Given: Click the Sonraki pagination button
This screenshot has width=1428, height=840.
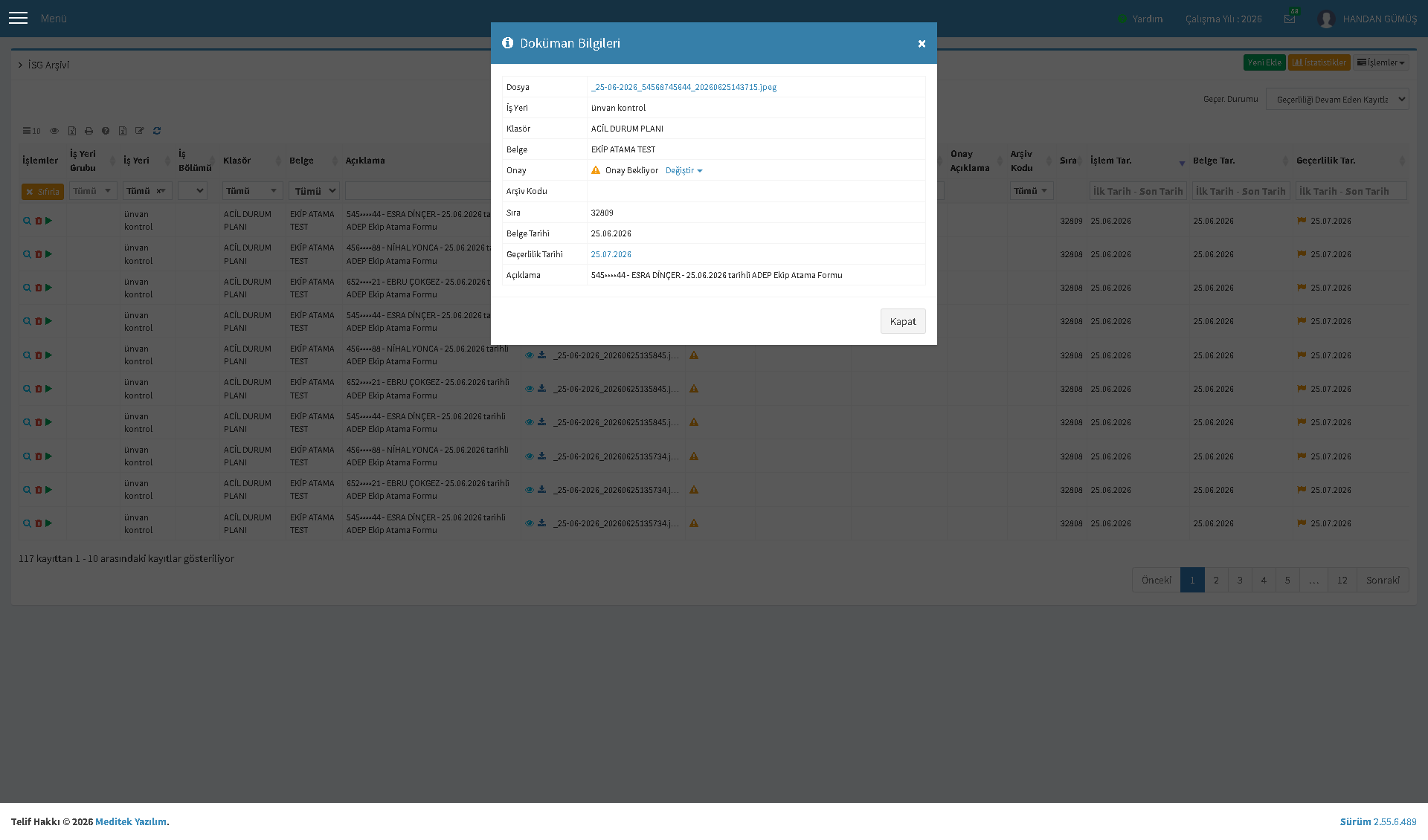Looking at the screenshot, I should 1383,580.
